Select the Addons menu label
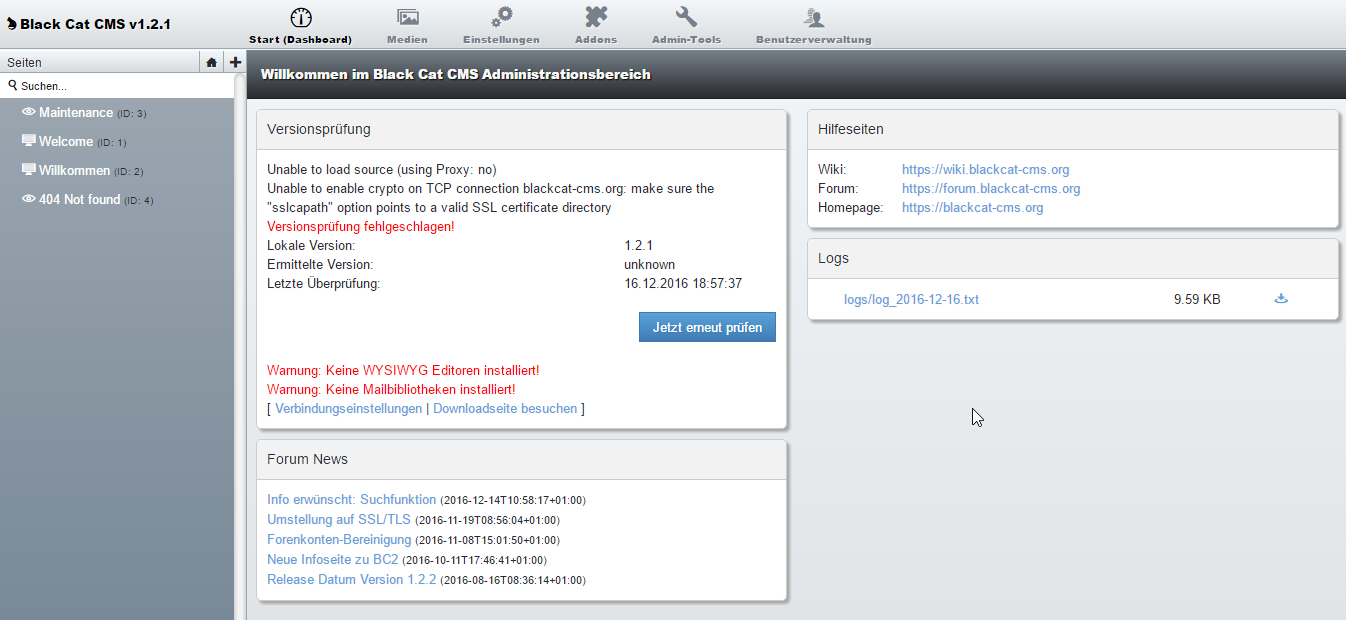 (596, 40)
